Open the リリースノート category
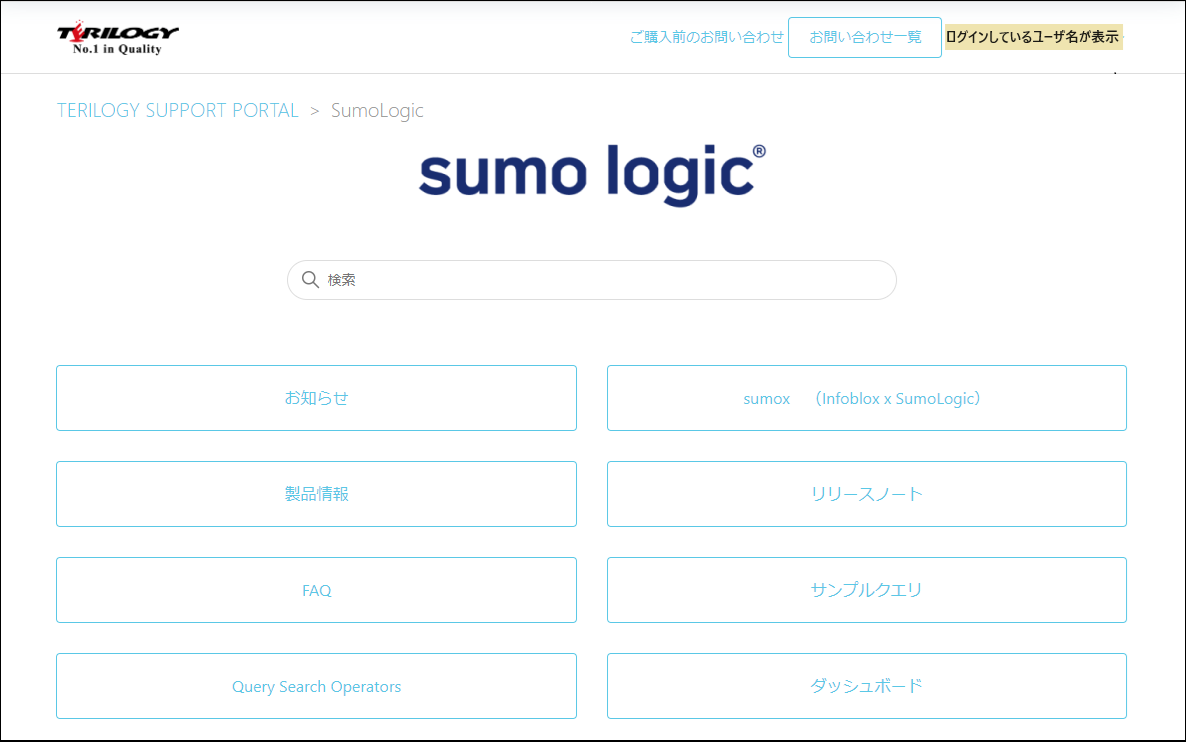Image resolution: width=1186 pixels, height=742 pixels. tap(867, 494)
